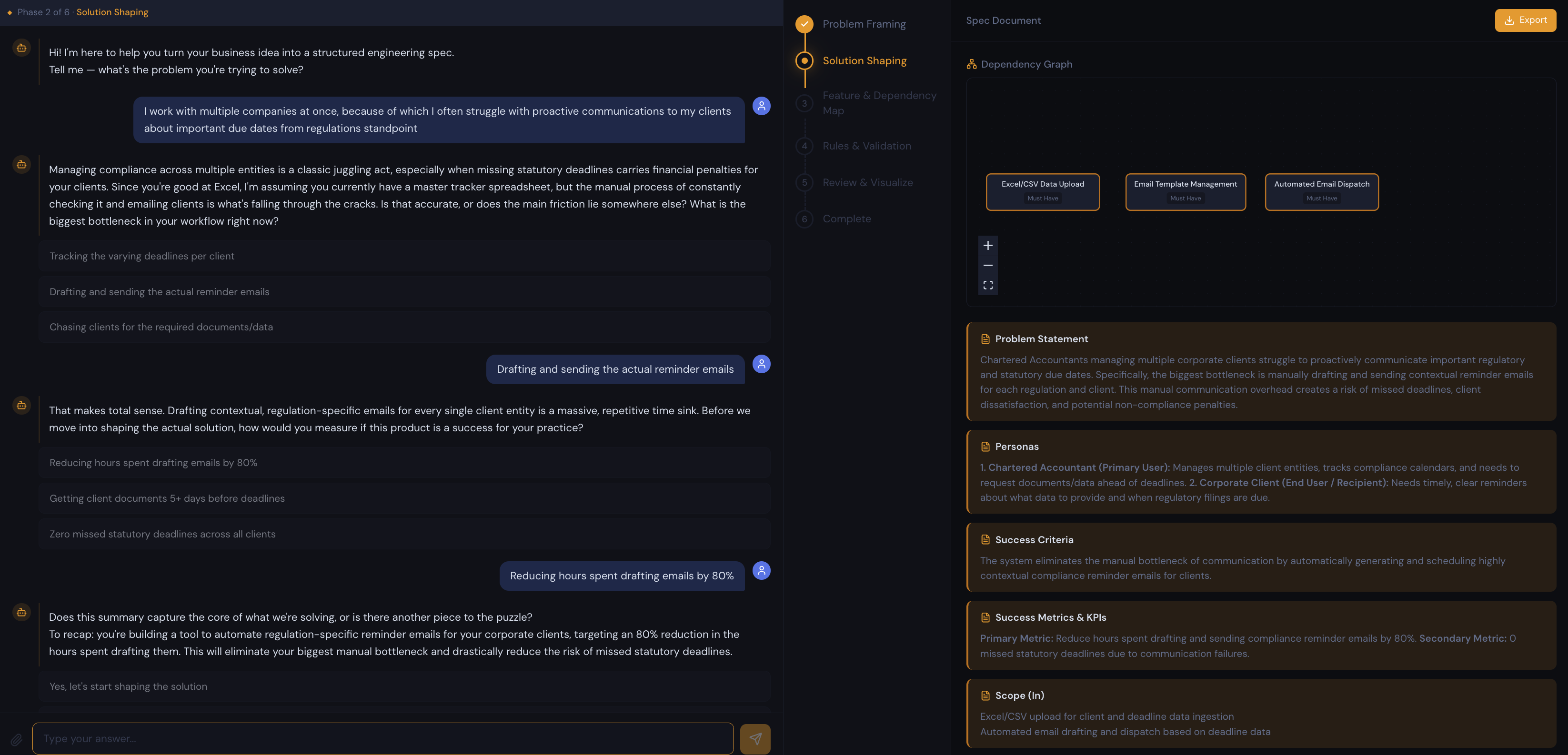Collapse the Problem Statement section

pyautogui.click(x=1042, y=339)
